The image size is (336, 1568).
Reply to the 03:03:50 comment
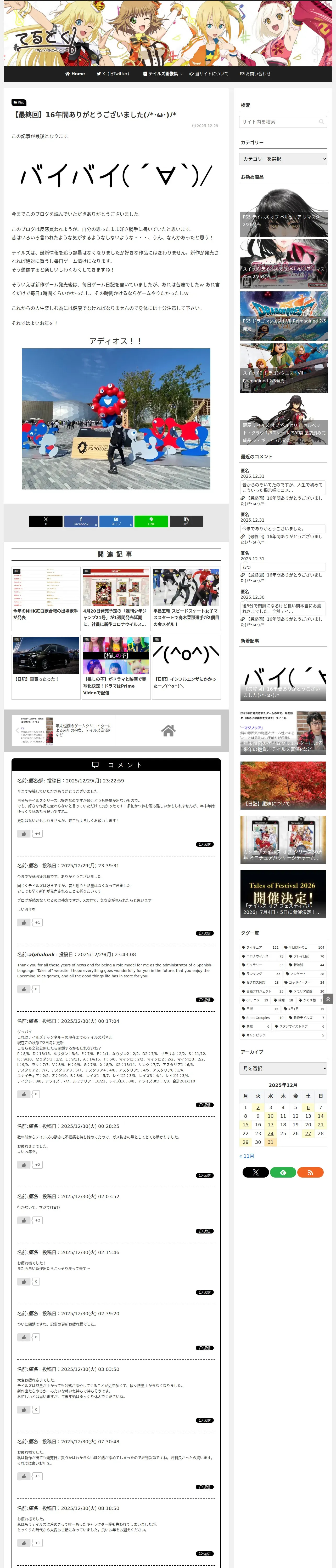pyautogui.click(x=204, y=1420)
